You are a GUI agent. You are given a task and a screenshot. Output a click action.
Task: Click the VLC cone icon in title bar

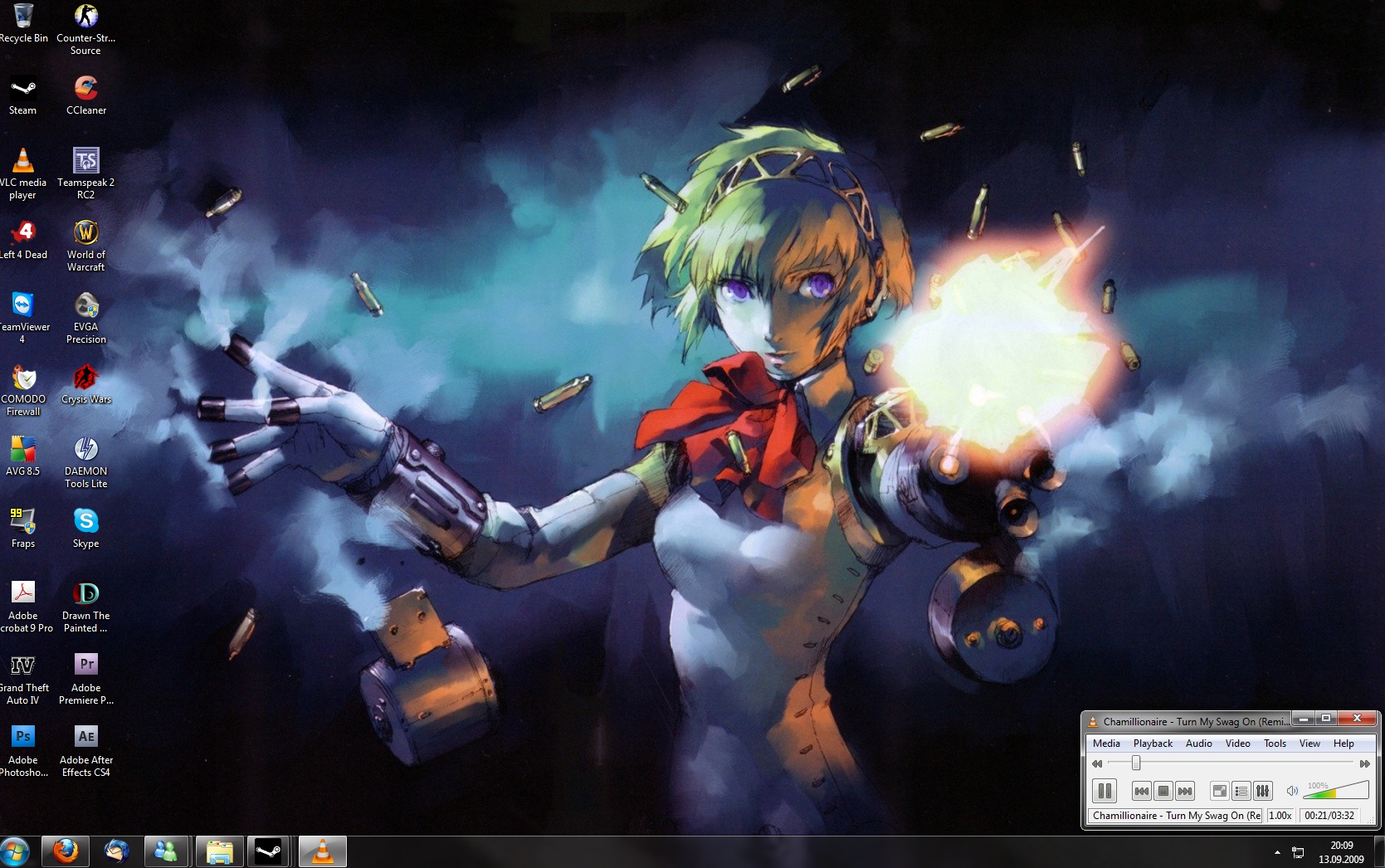(1093, 721)
